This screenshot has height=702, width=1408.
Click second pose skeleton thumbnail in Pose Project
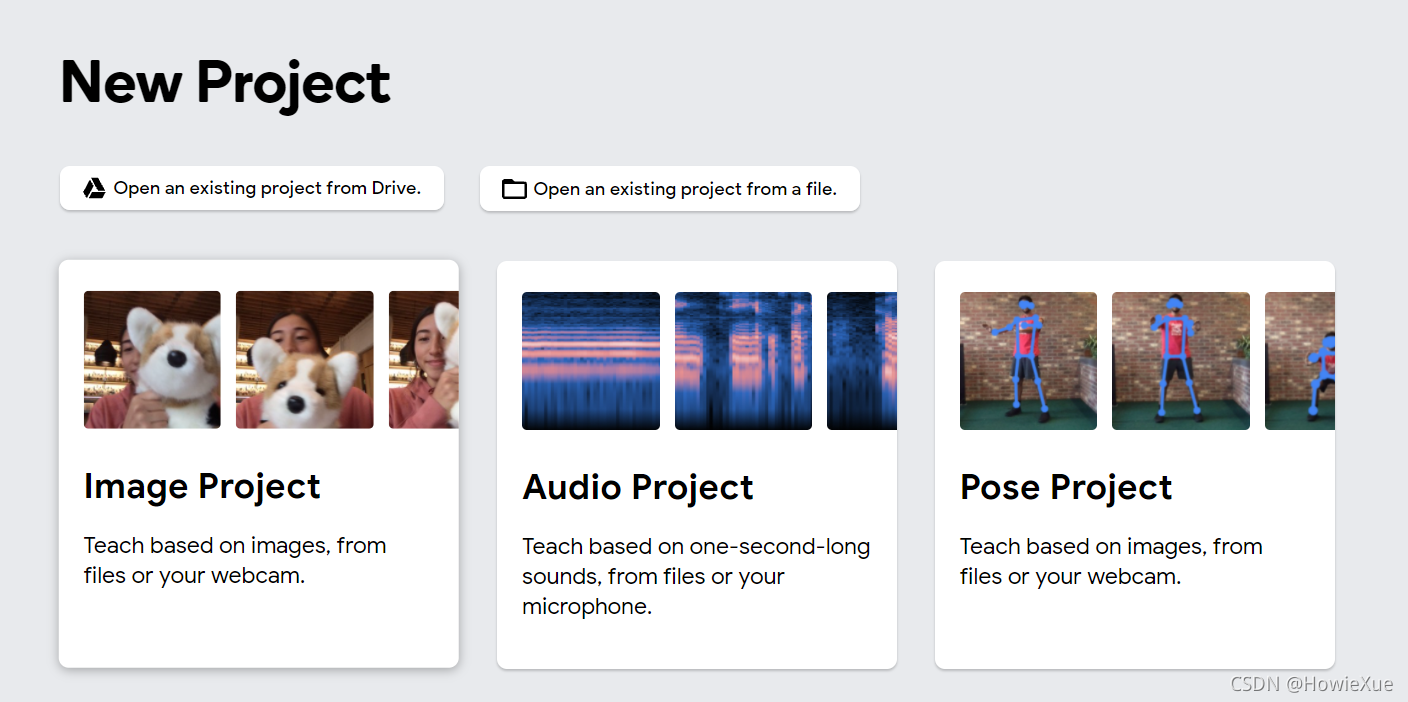pyautogui.click(x=1181, y=361)
